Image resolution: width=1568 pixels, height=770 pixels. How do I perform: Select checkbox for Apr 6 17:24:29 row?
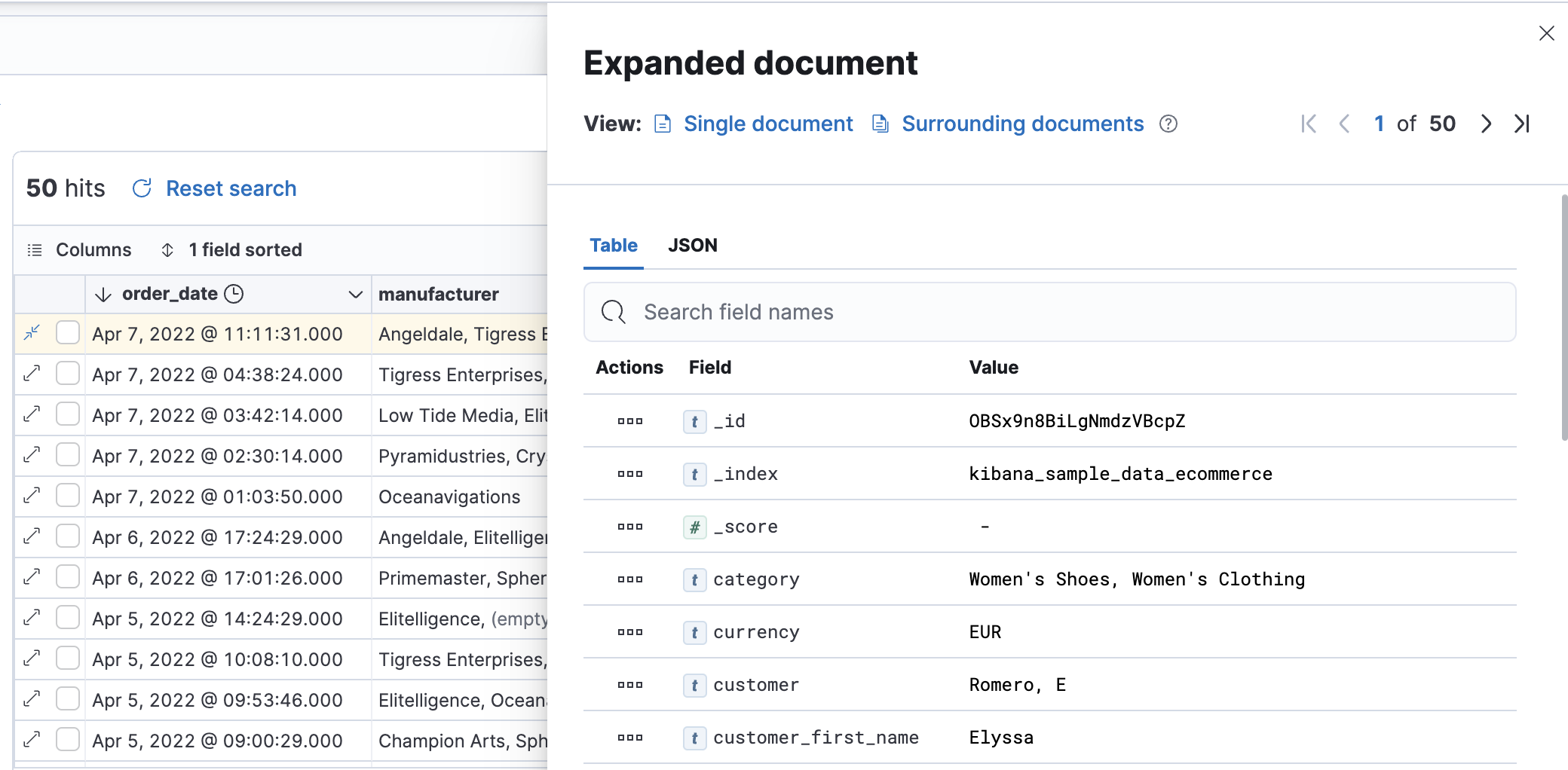68,536
